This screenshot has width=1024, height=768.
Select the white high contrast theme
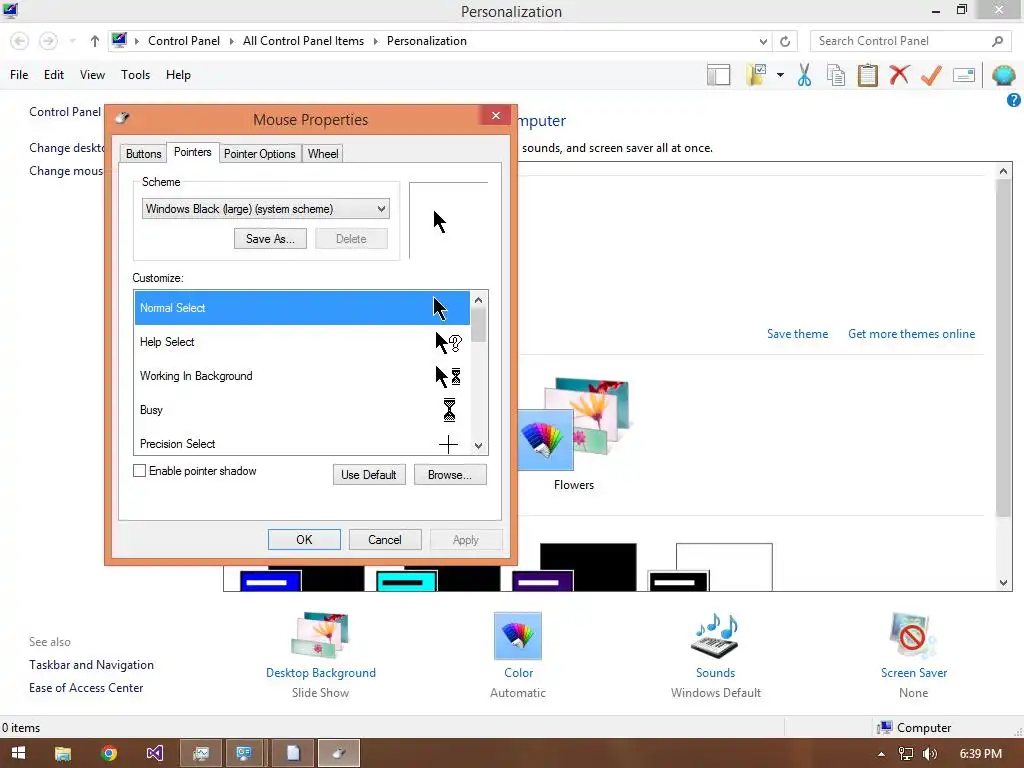711,567
